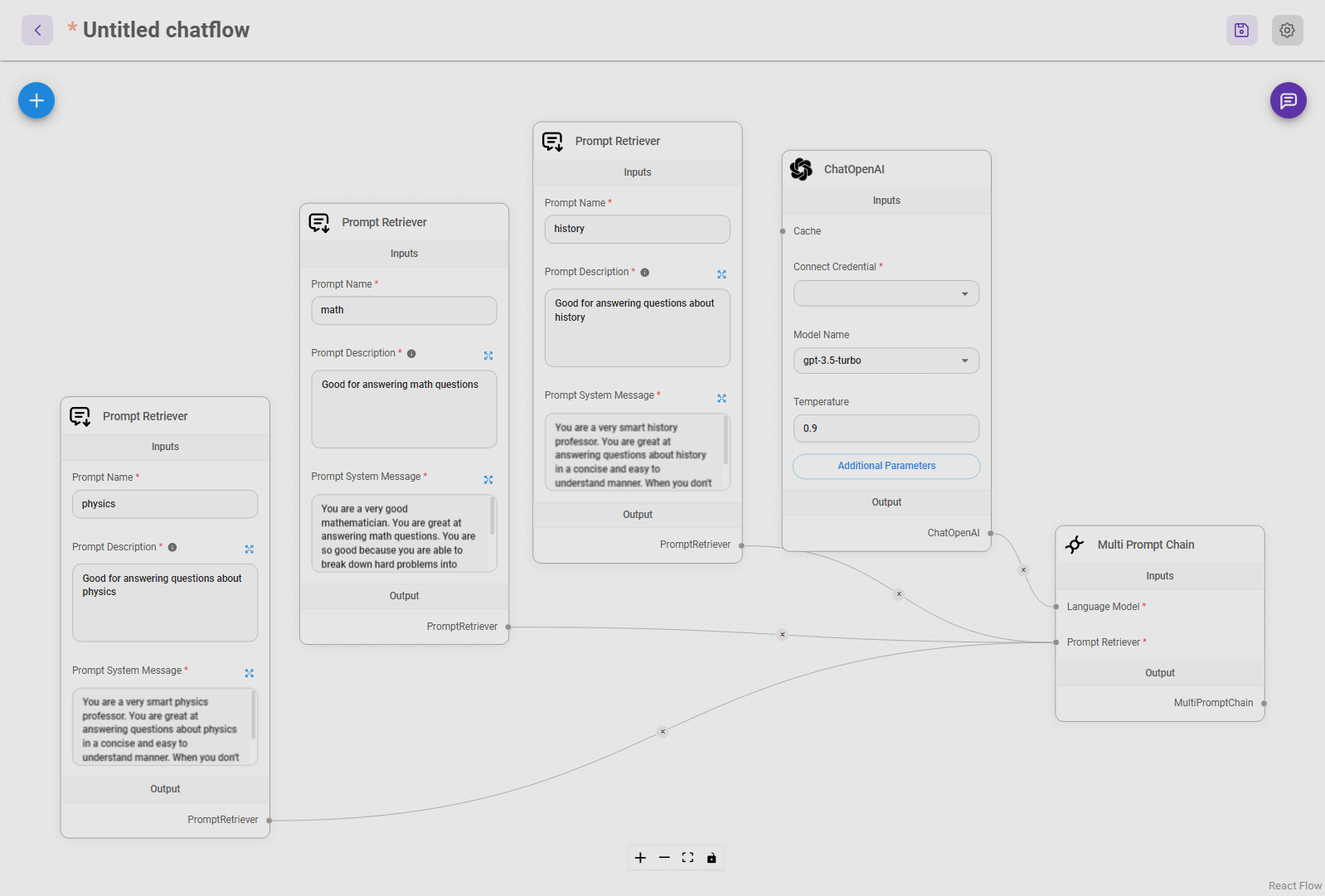Screen dimensions: 1325x896
Task: Expand the history Prompt Description field
Action: [721, 274]
